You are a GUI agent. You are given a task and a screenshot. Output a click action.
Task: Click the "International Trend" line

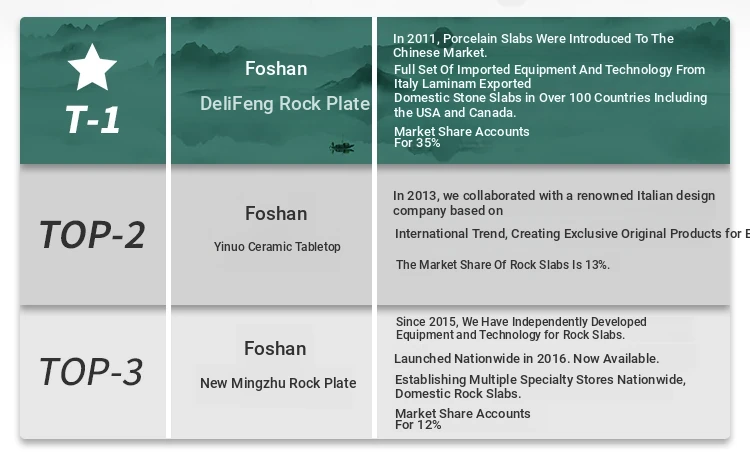(x=571, y=234)
